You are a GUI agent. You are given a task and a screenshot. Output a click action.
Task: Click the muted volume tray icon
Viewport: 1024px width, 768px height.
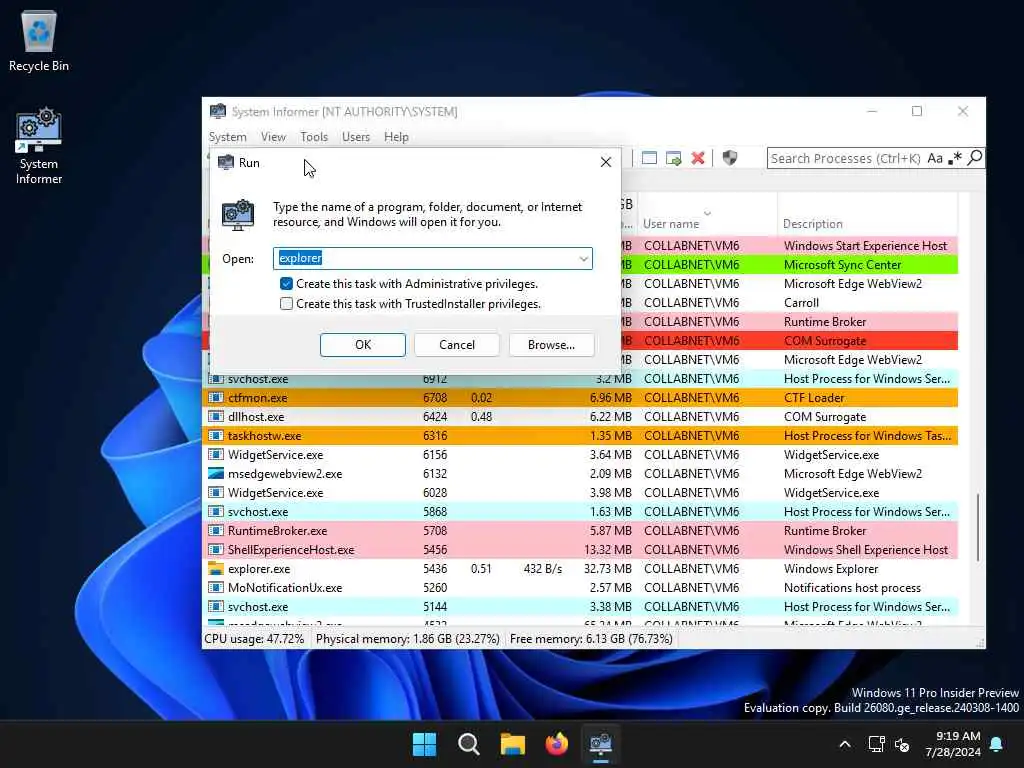click(x=903, y=744)
